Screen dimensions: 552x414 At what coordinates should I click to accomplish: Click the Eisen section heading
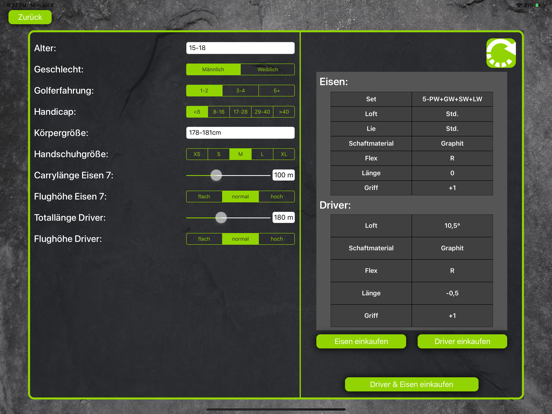[x=333, y=82]
